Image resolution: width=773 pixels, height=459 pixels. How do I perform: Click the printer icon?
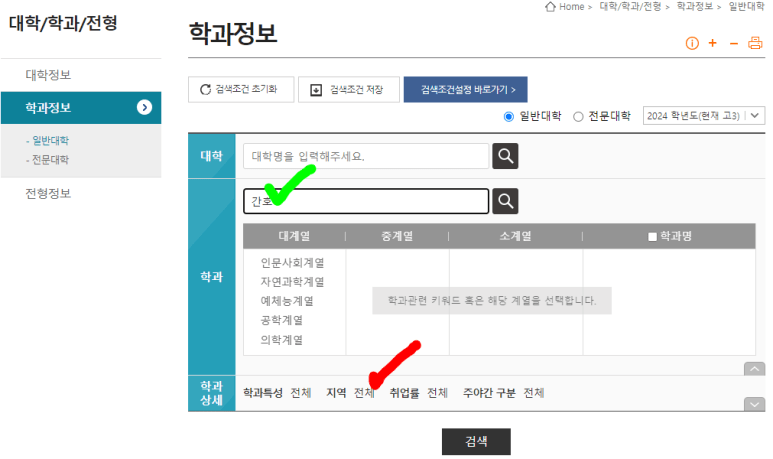(x=755, y=43)
